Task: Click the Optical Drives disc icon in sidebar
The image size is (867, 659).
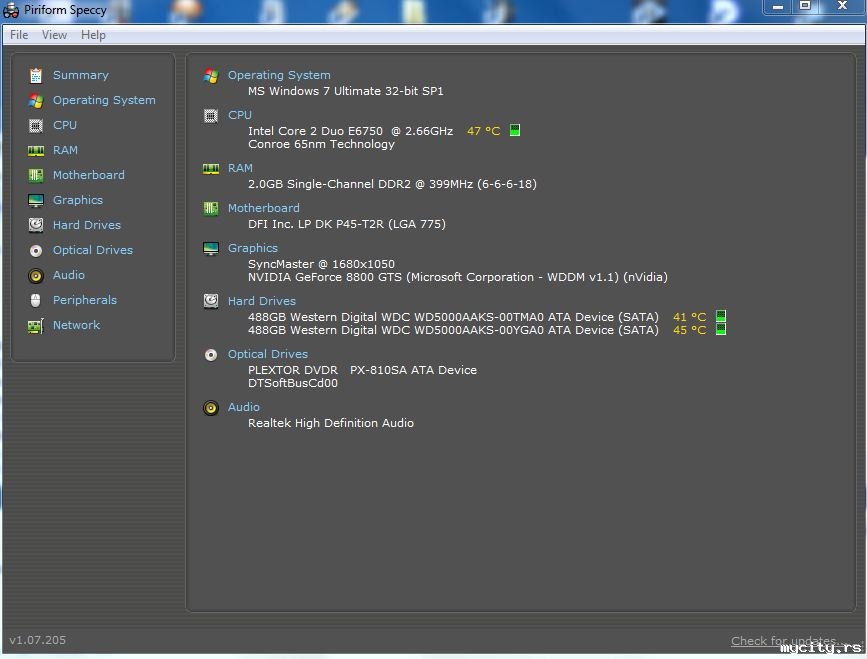Action: [x=36, y=250]
